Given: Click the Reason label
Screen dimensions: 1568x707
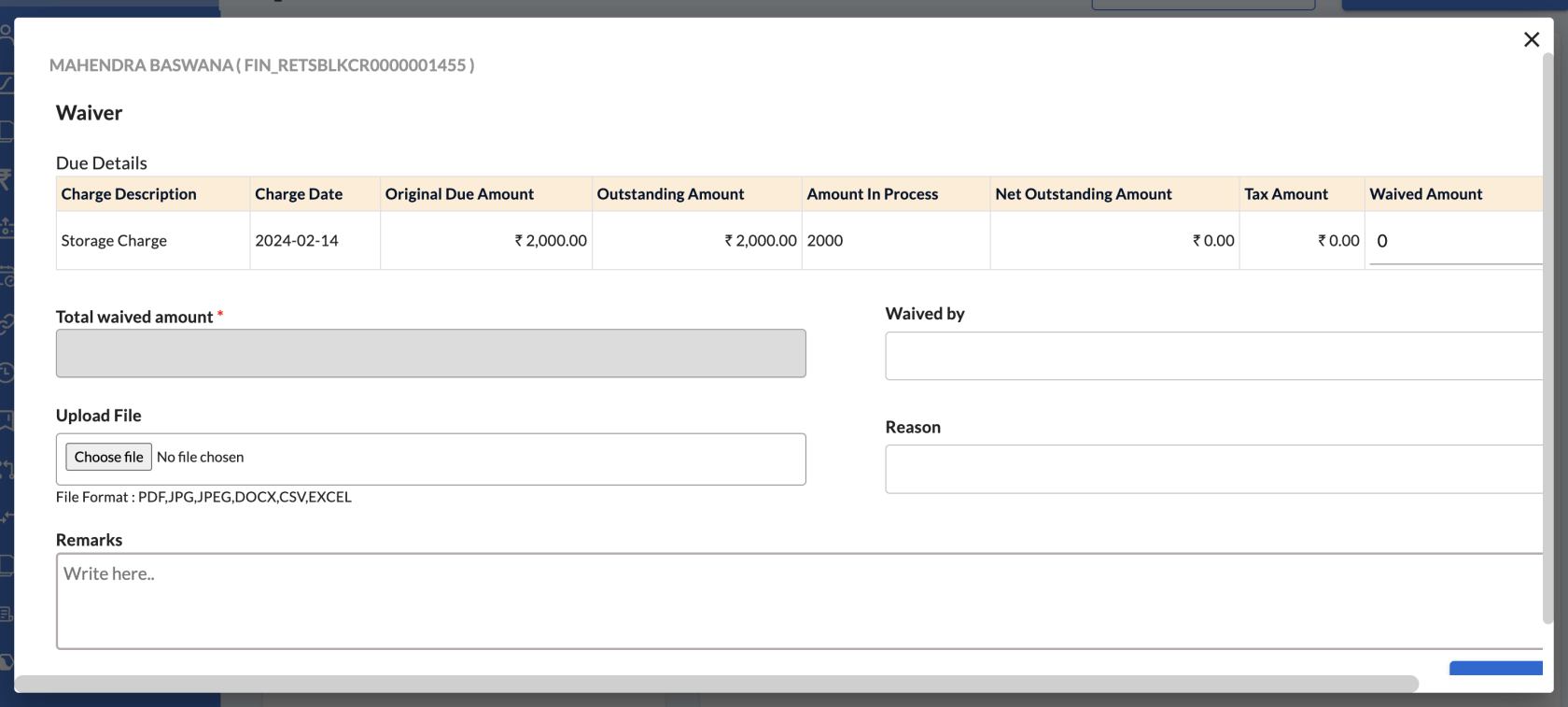Looking at the screenshot, I should tap(913, 427).
